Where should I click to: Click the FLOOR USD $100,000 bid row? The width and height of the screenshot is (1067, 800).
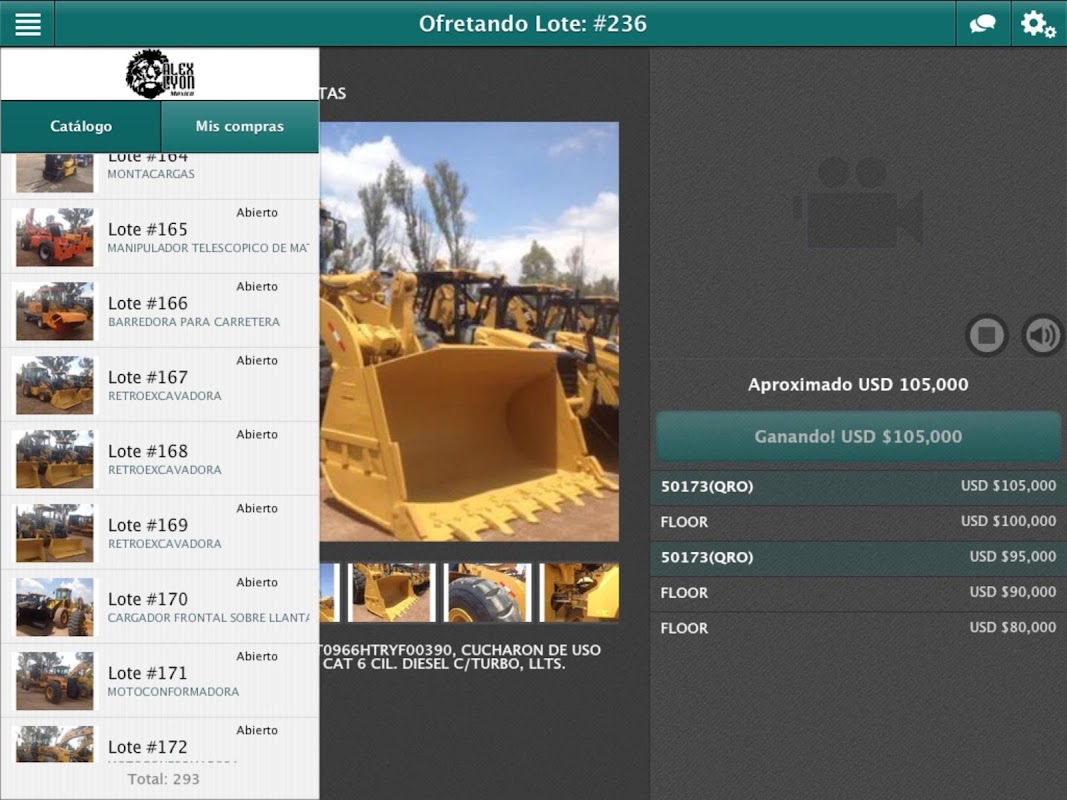[x=858, y=522]
